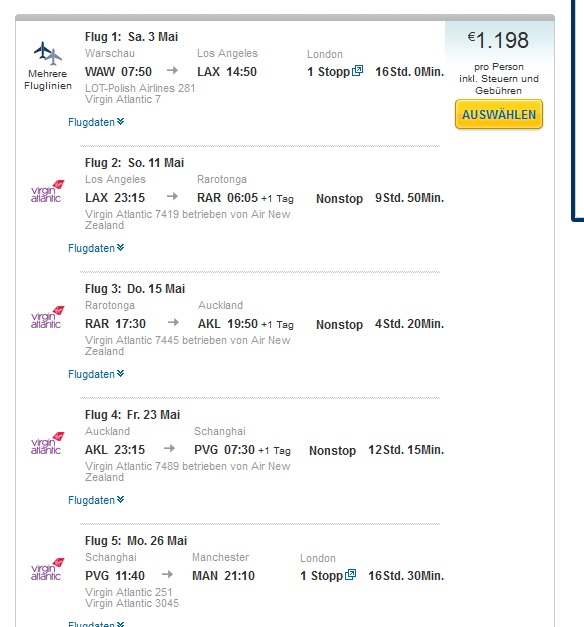Click the arrow between RAR and AKL
Image resolution: width=584 pixels, height=627 pixels.
pos(173,322)
